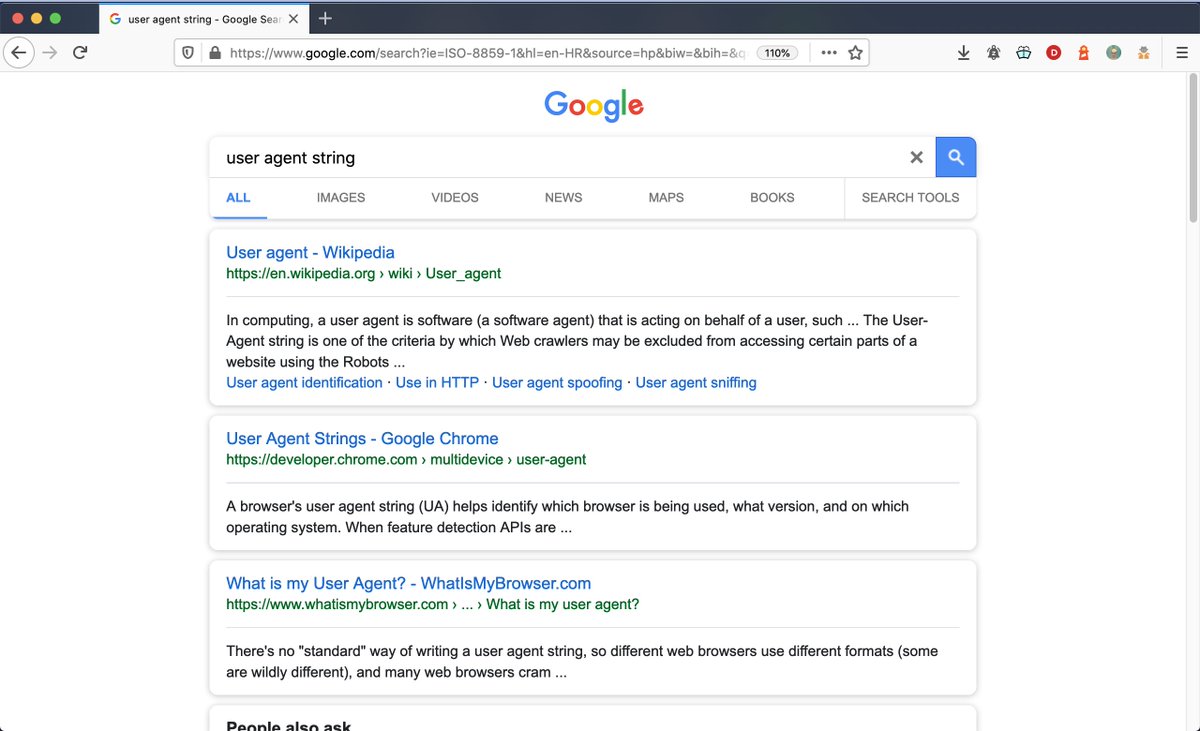Open User agent spoofing sublink
This screenshot has height=731, width=1200.
coord(557,382)
